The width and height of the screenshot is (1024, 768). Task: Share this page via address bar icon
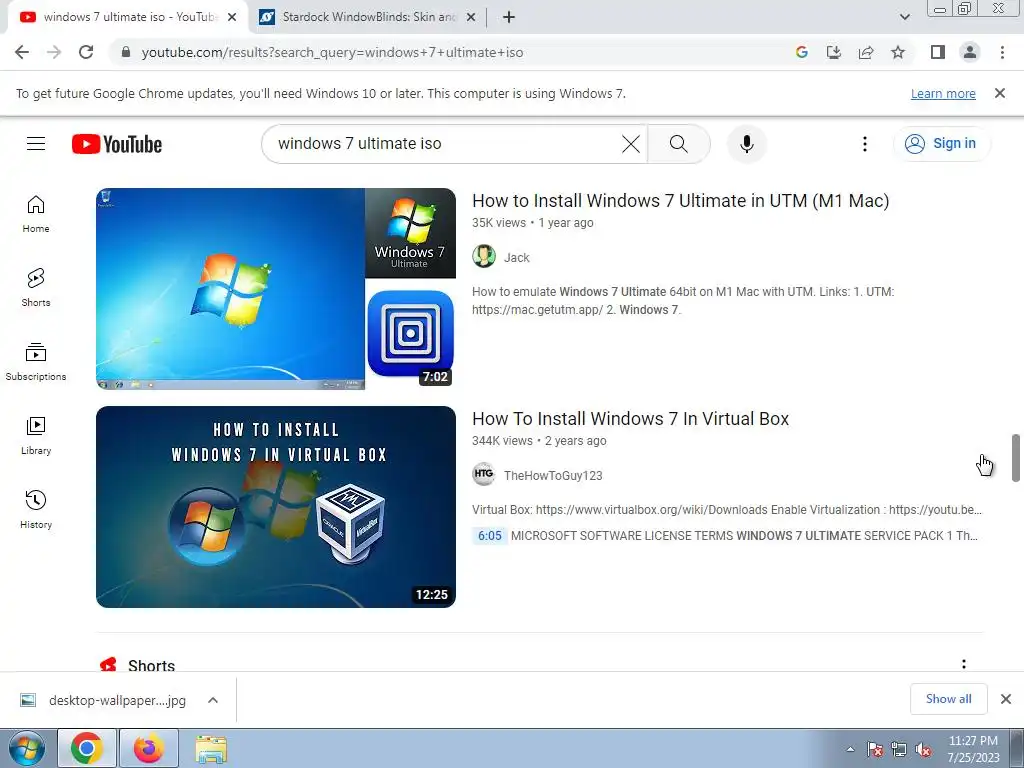click(866, 52)
